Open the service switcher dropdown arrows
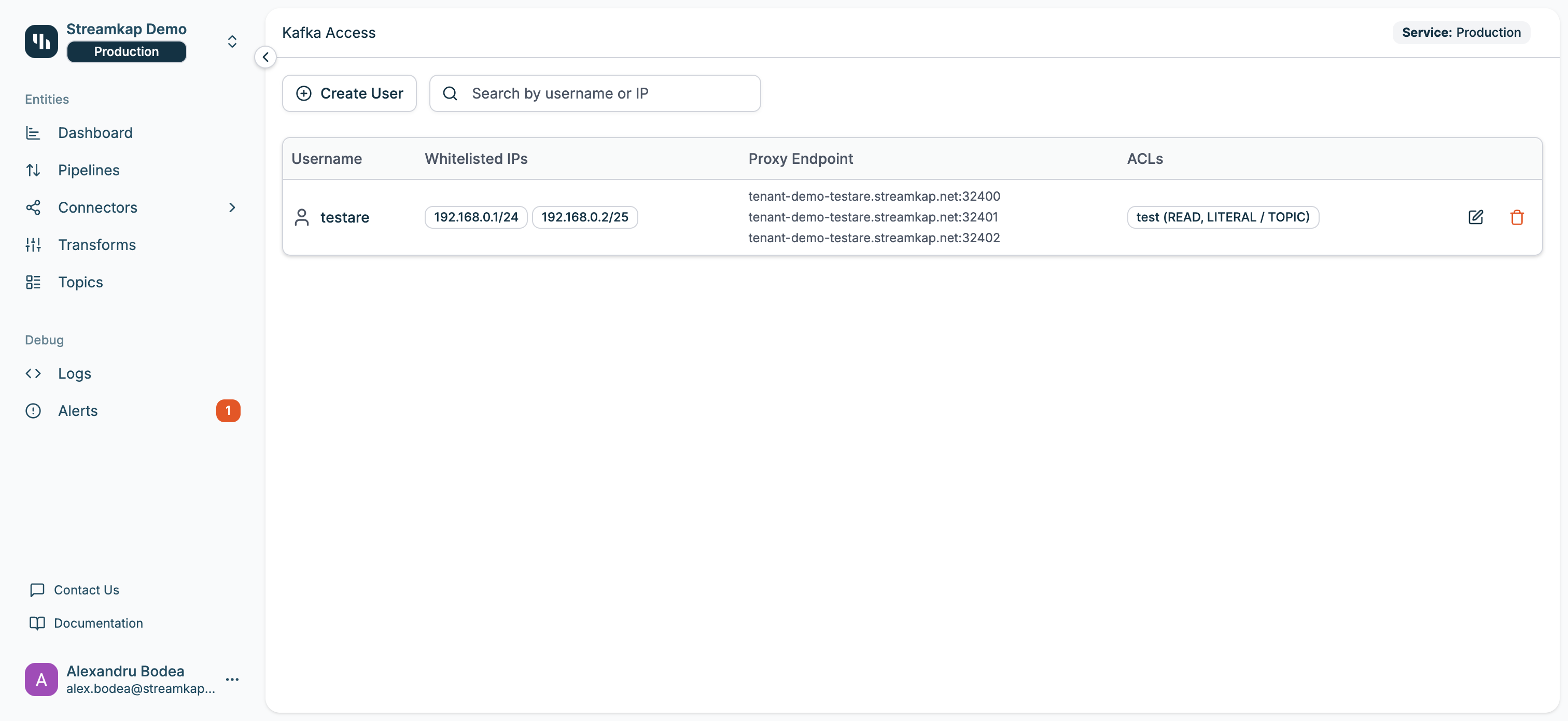 (x=232, y=41)
